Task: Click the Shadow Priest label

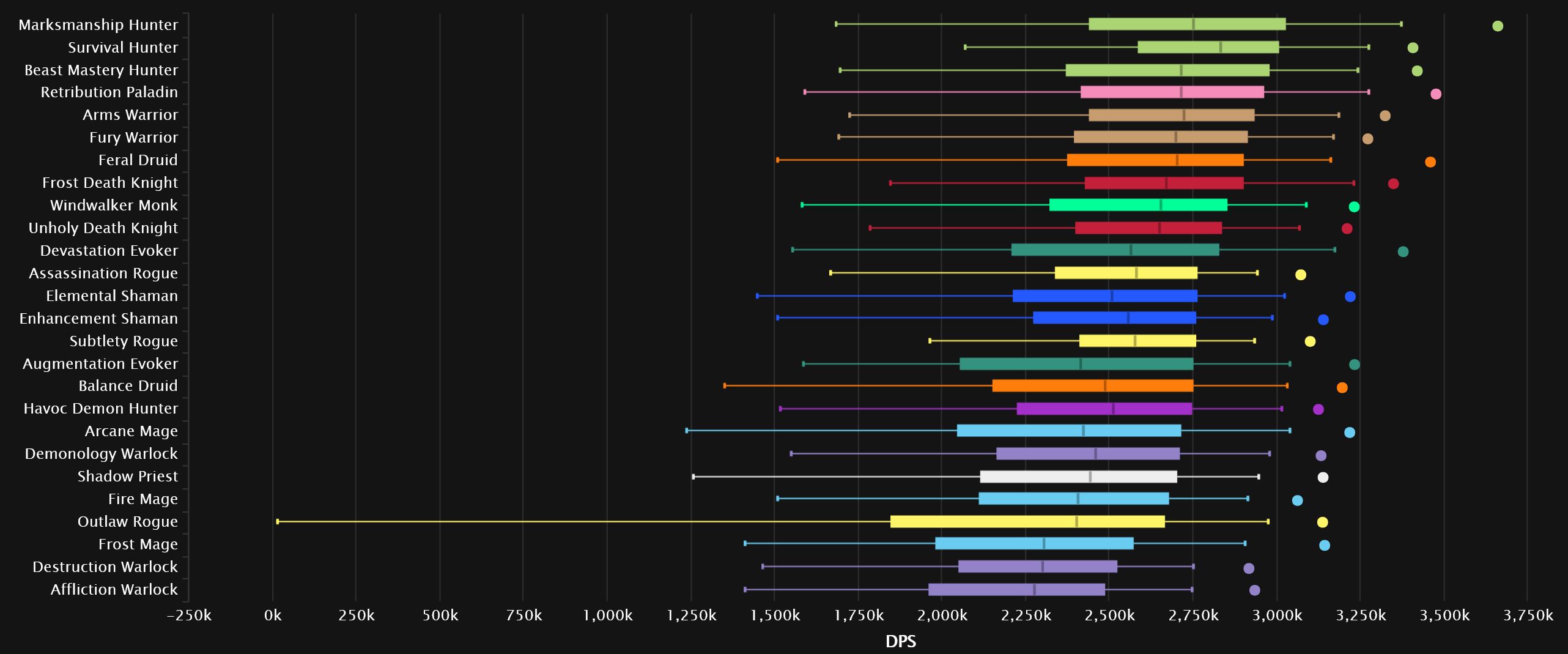Action: [128, 477]
